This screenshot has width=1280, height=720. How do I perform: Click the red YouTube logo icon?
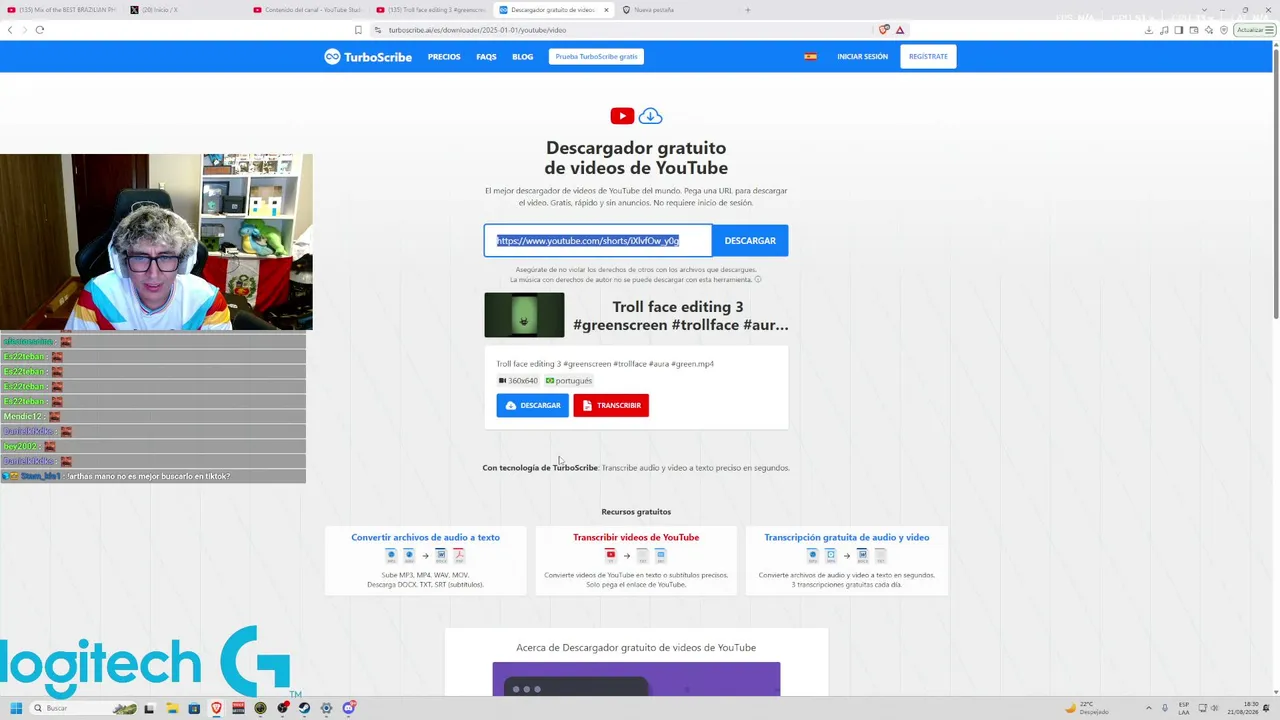pos(622,116)
